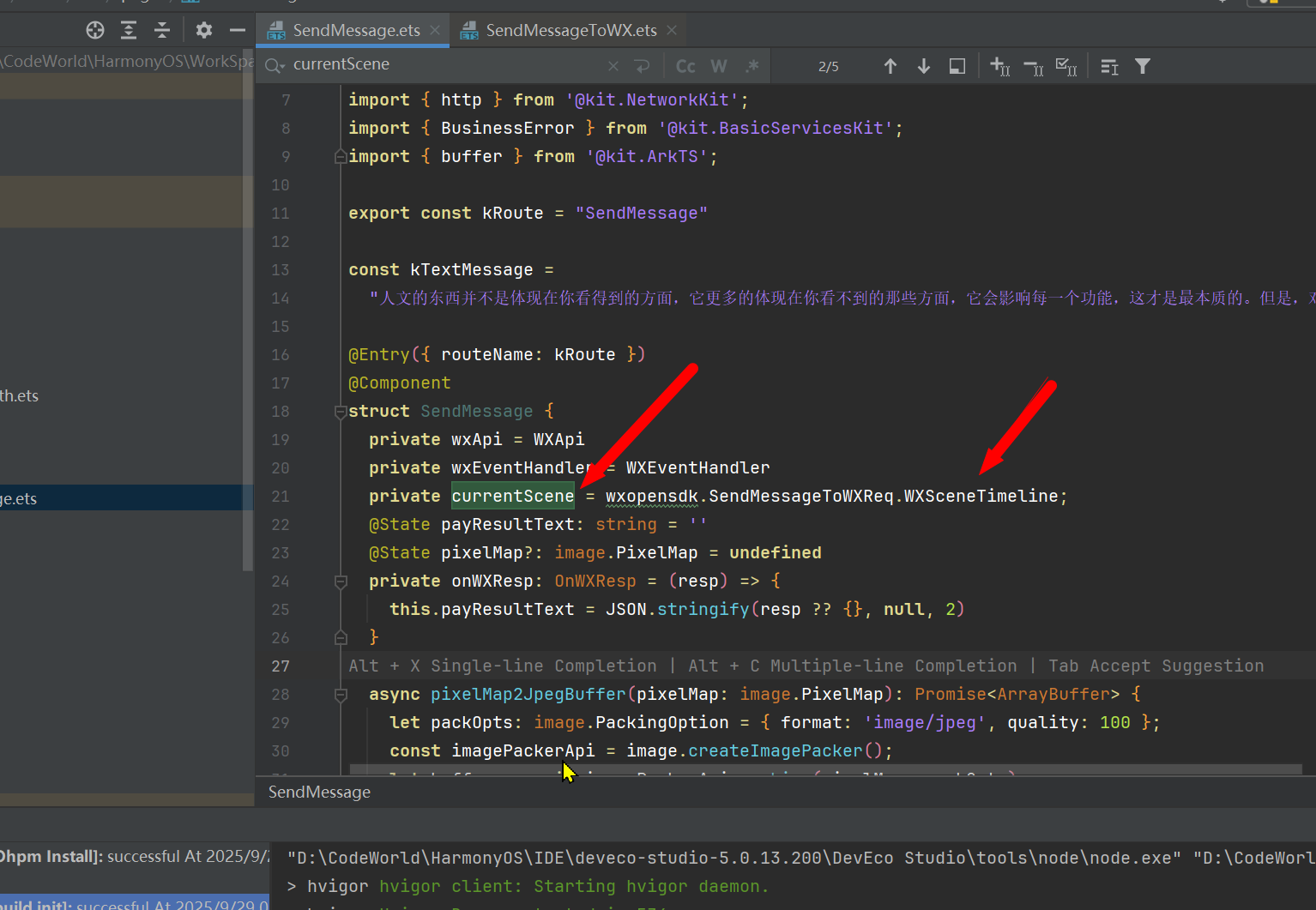
Task: Go to next search occurrence
Action: click(924, 66)
